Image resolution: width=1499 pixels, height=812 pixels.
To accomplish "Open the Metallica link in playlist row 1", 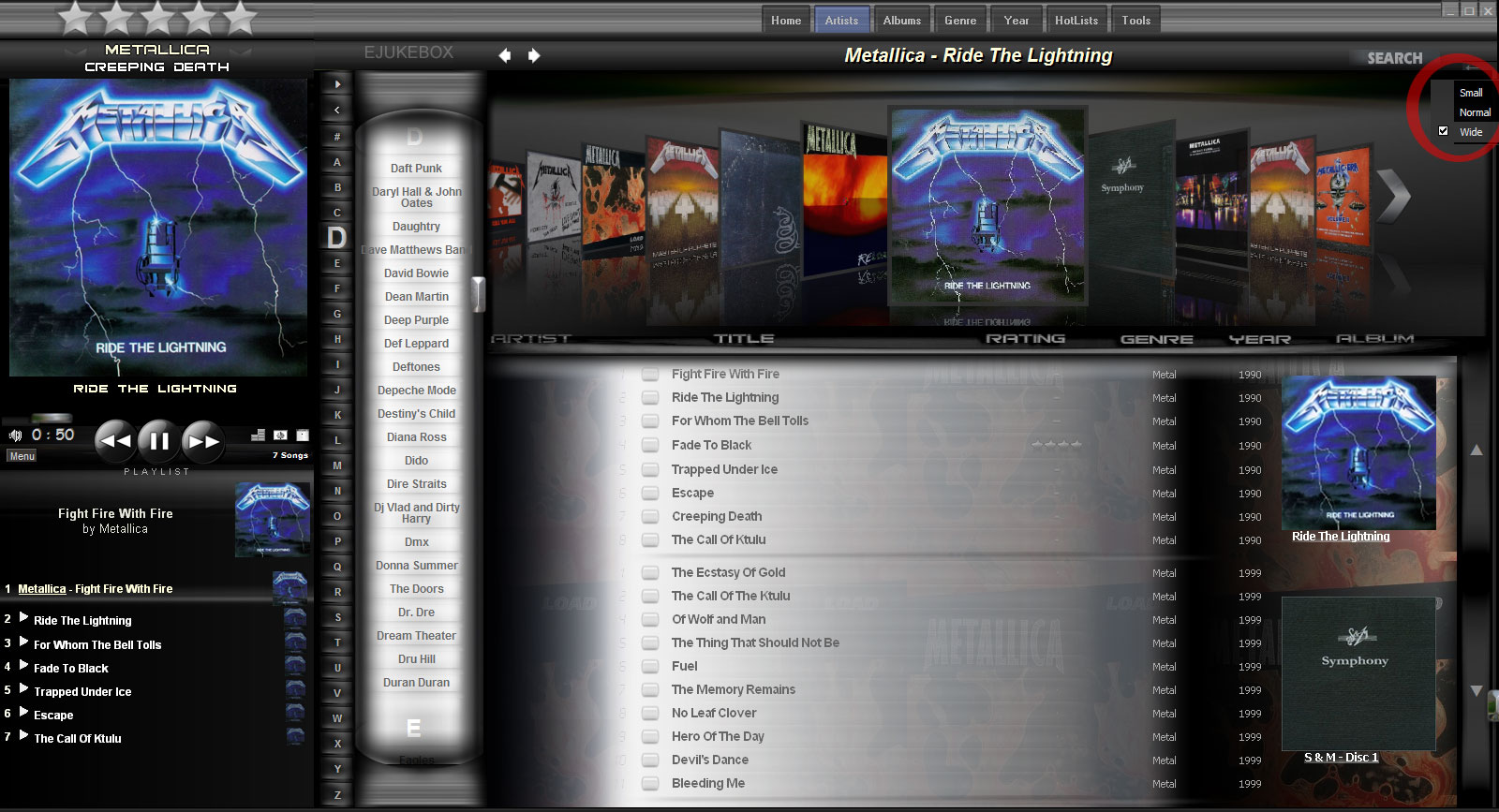I will coord(42,589).
